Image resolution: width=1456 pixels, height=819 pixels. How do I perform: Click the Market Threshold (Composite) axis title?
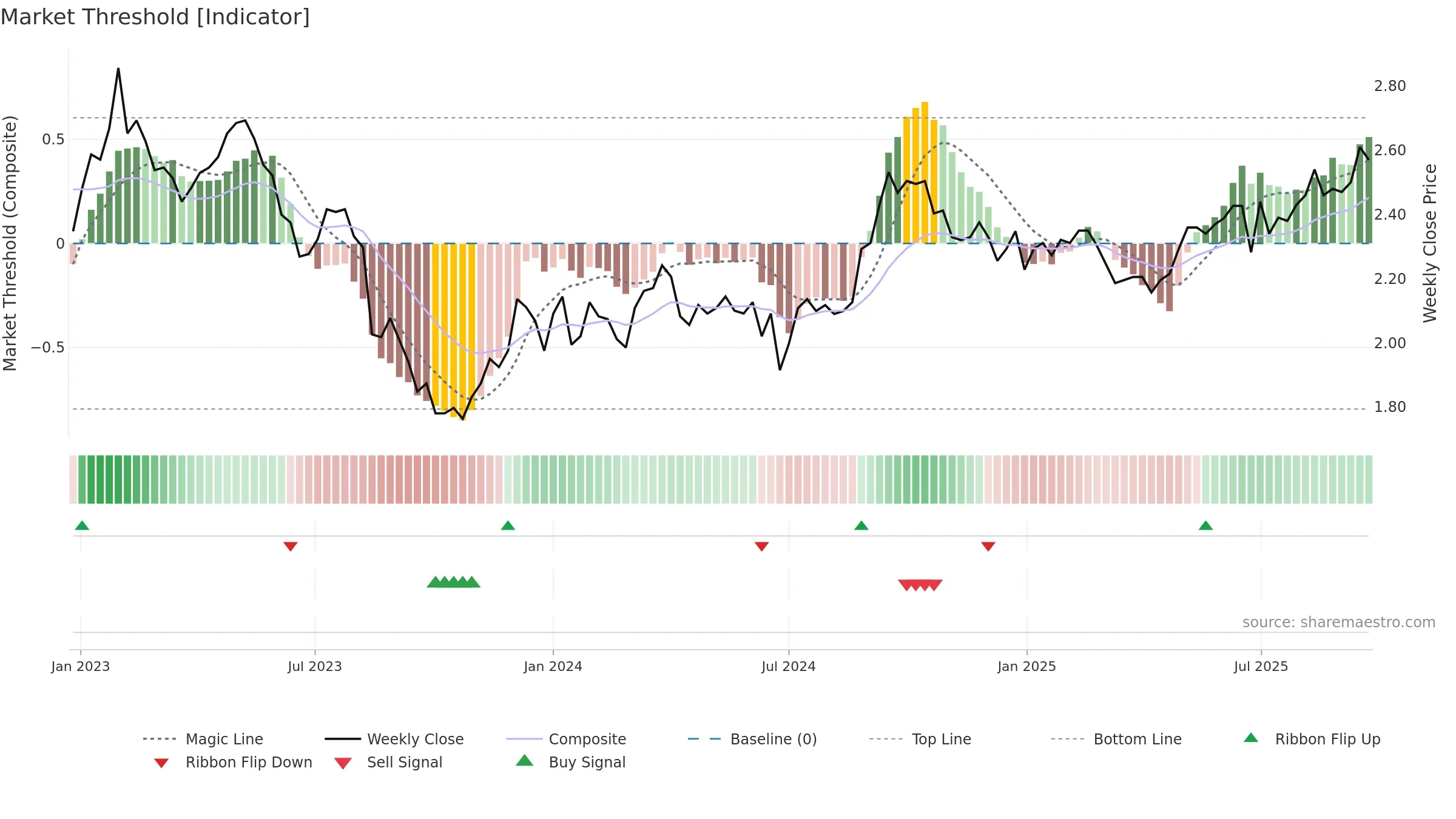[x=10, y=243]
